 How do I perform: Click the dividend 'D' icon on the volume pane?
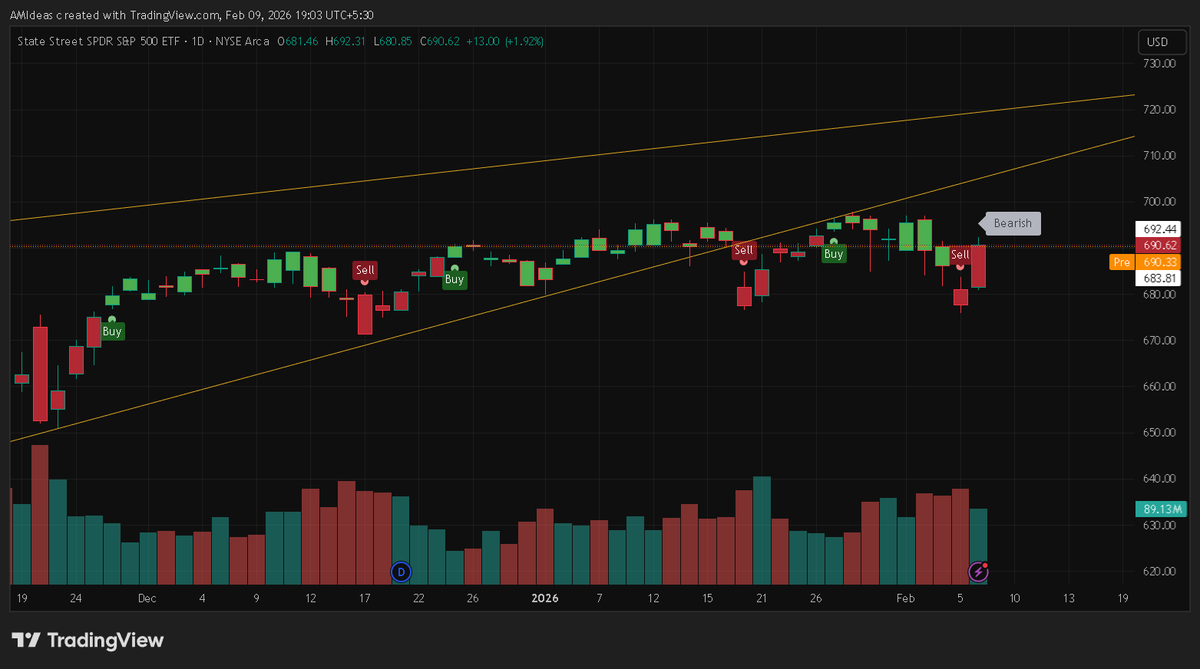click(x=401, y=572)
